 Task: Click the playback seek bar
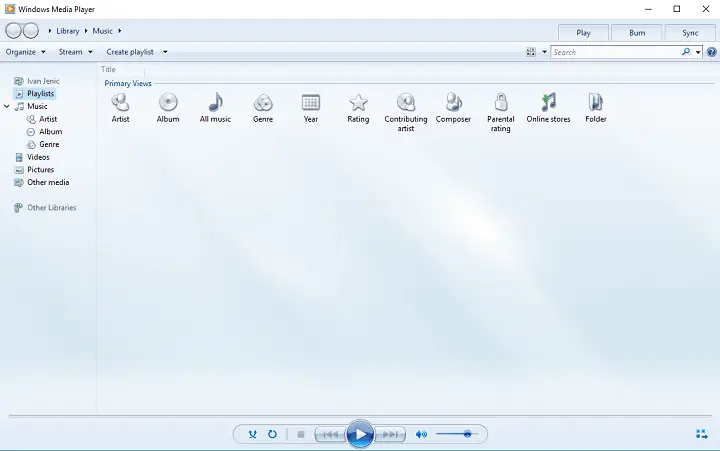point(360,416)
